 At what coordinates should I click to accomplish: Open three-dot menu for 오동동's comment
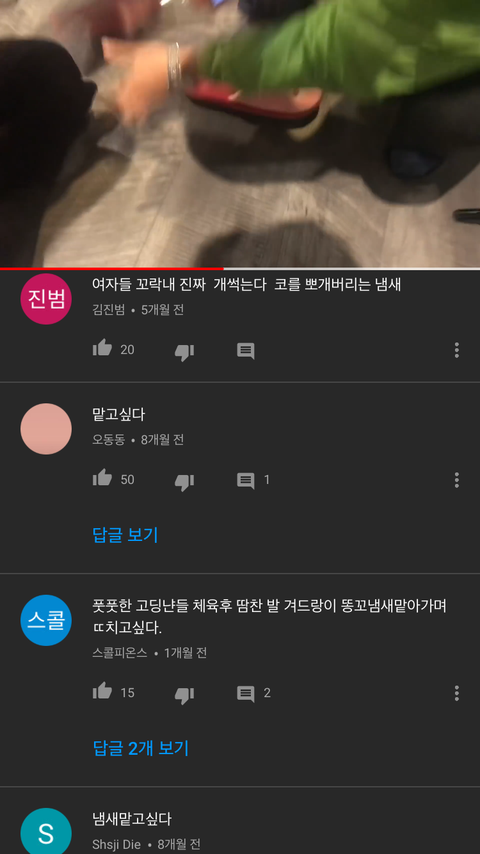point(457,480)
